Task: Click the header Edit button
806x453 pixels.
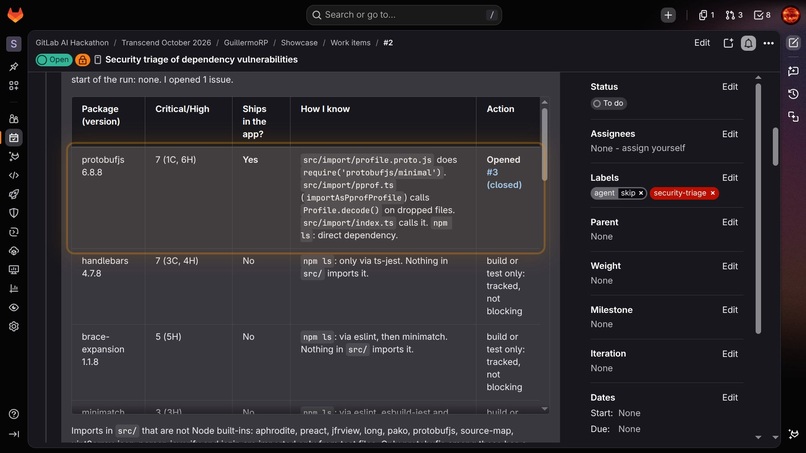Action: tap(702, 43)
